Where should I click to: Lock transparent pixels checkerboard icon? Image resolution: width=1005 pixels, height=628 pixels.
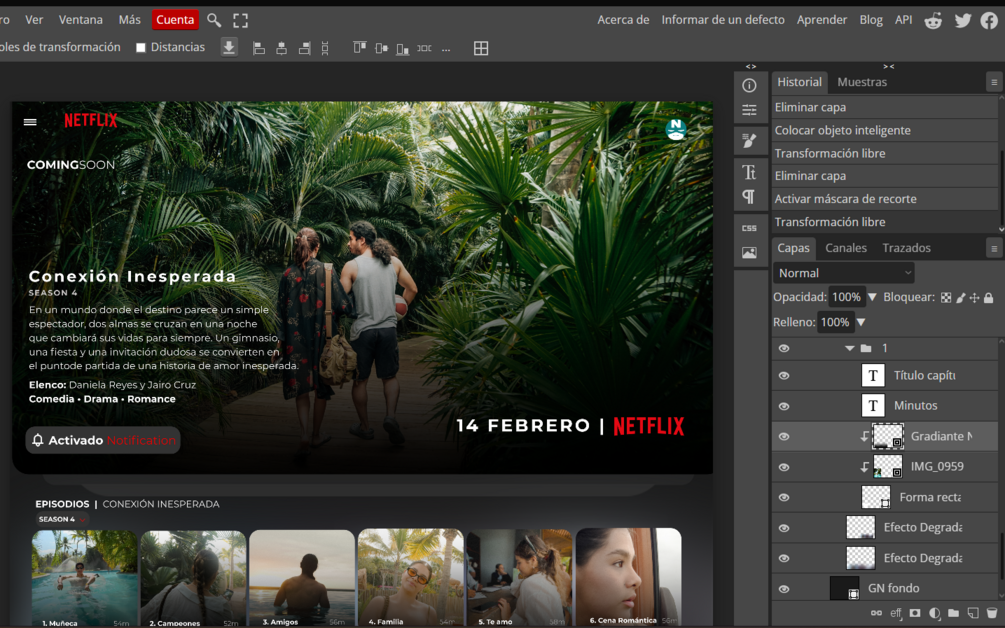coord(946,297)
